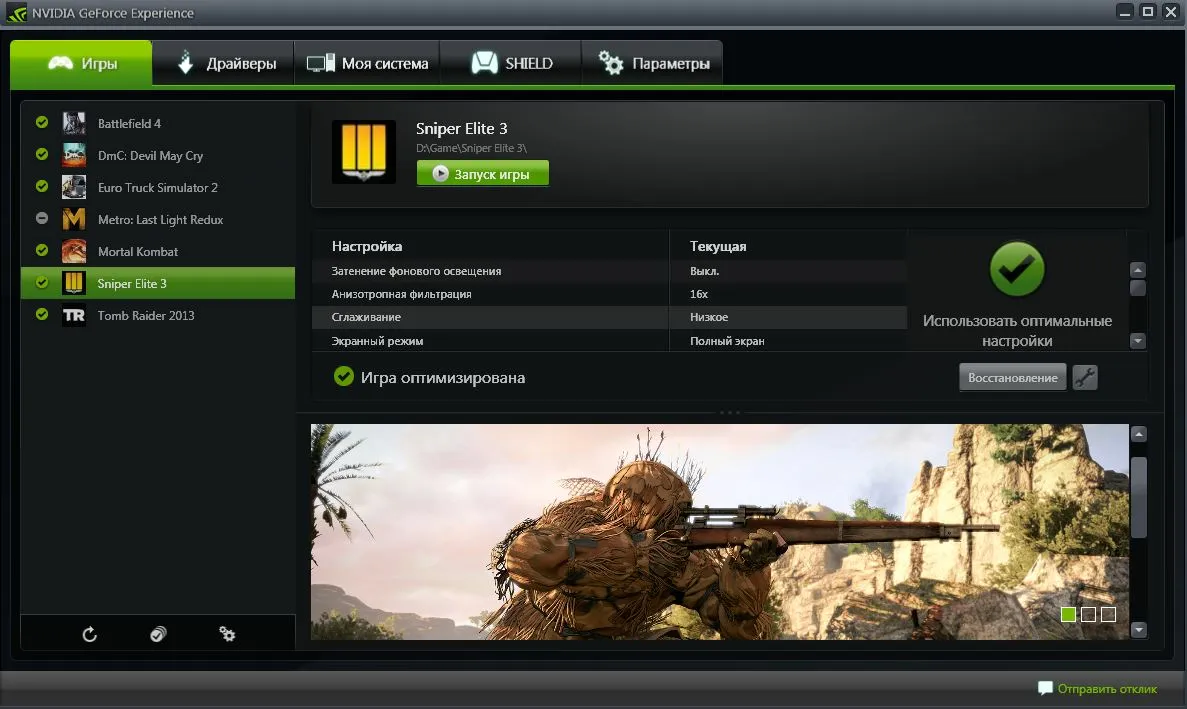1187x709 pixels.
Task: Click the Восстановление button
Action: coord(1012,377)
